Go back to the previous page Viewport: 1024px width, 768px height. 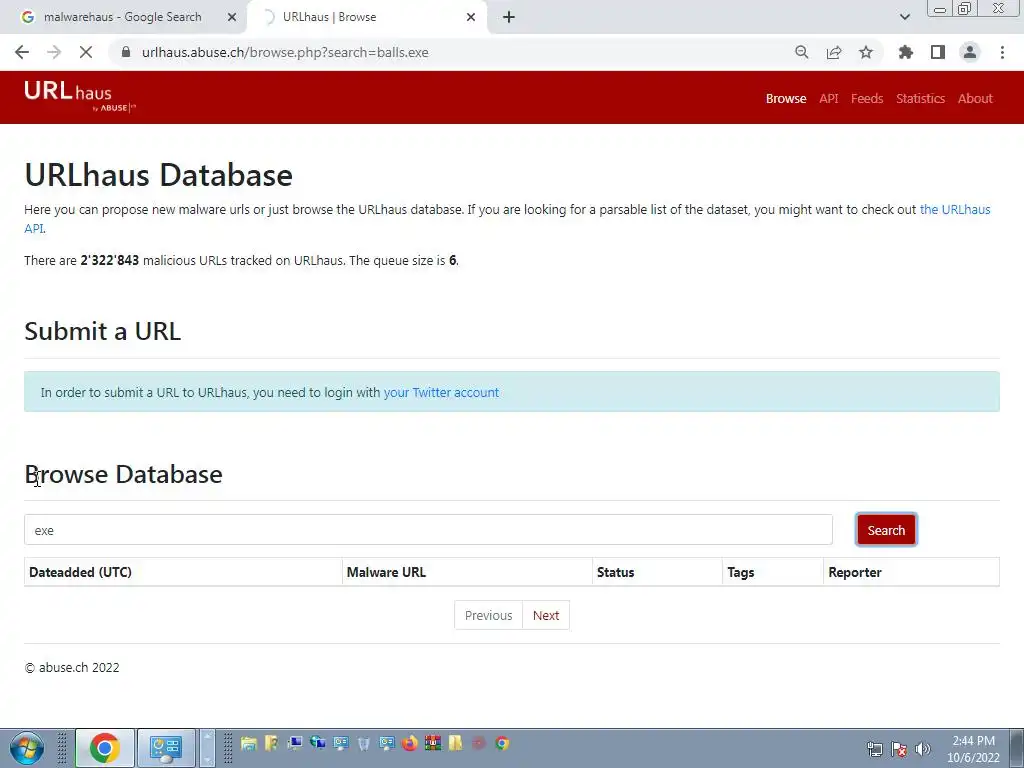click(x=22, y=52)
